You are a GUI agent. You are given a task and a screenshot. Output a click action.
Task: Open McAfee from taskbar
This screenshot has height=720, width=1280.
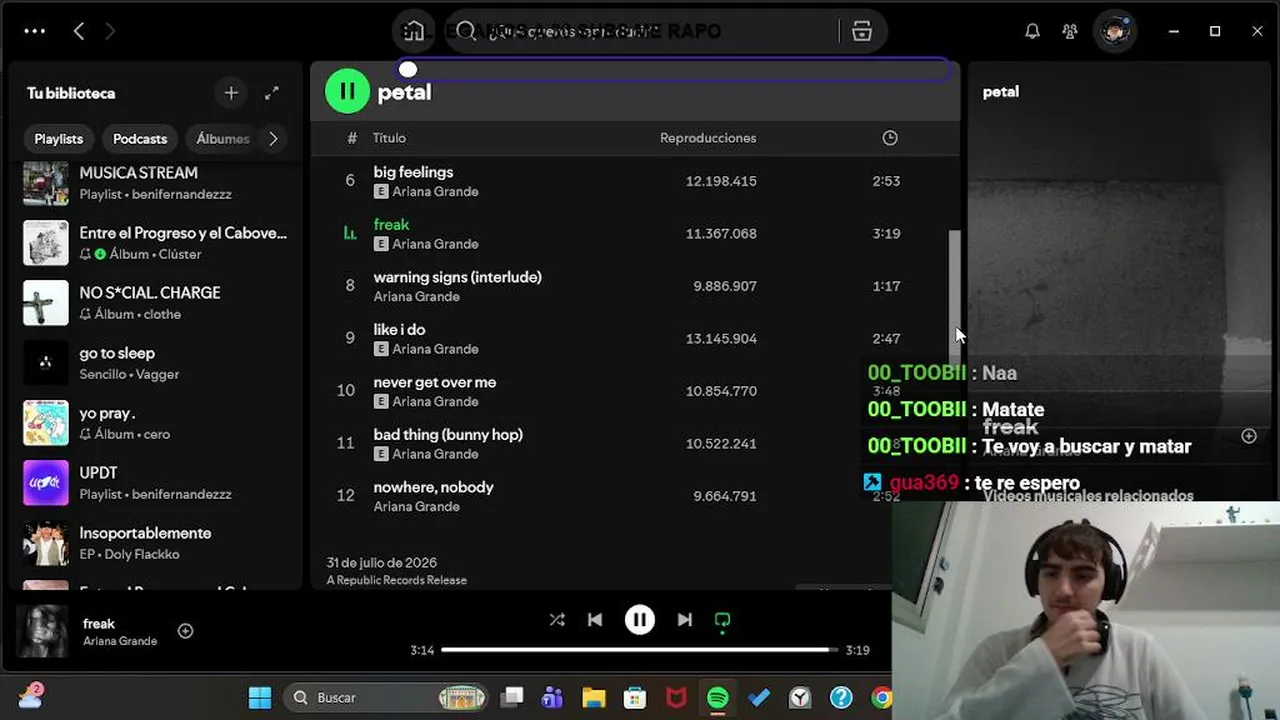click(x=677, y=698)
